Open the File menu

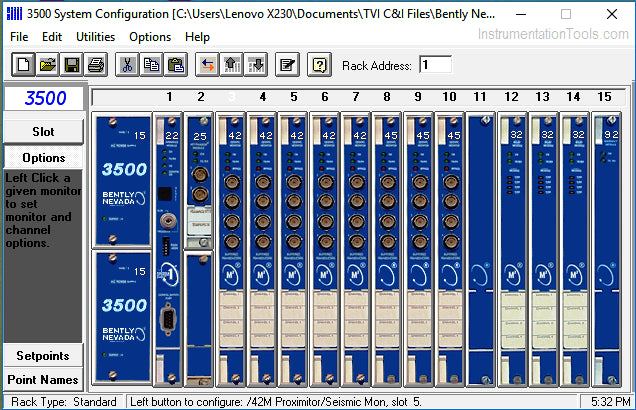pos(19,37)
